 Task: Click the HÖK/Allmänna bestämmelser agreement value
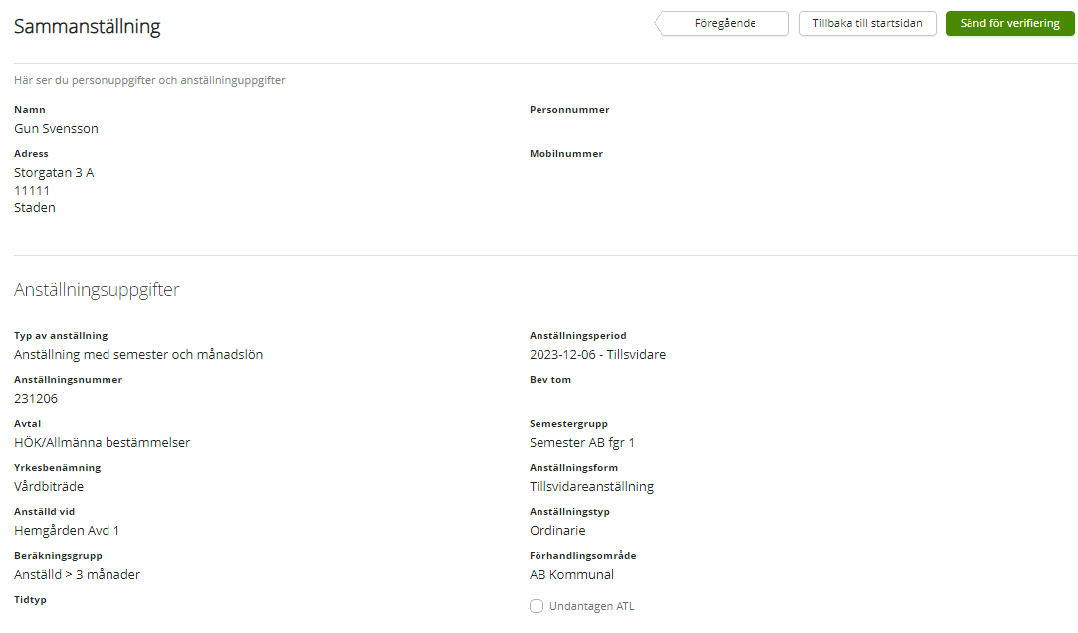102,443
